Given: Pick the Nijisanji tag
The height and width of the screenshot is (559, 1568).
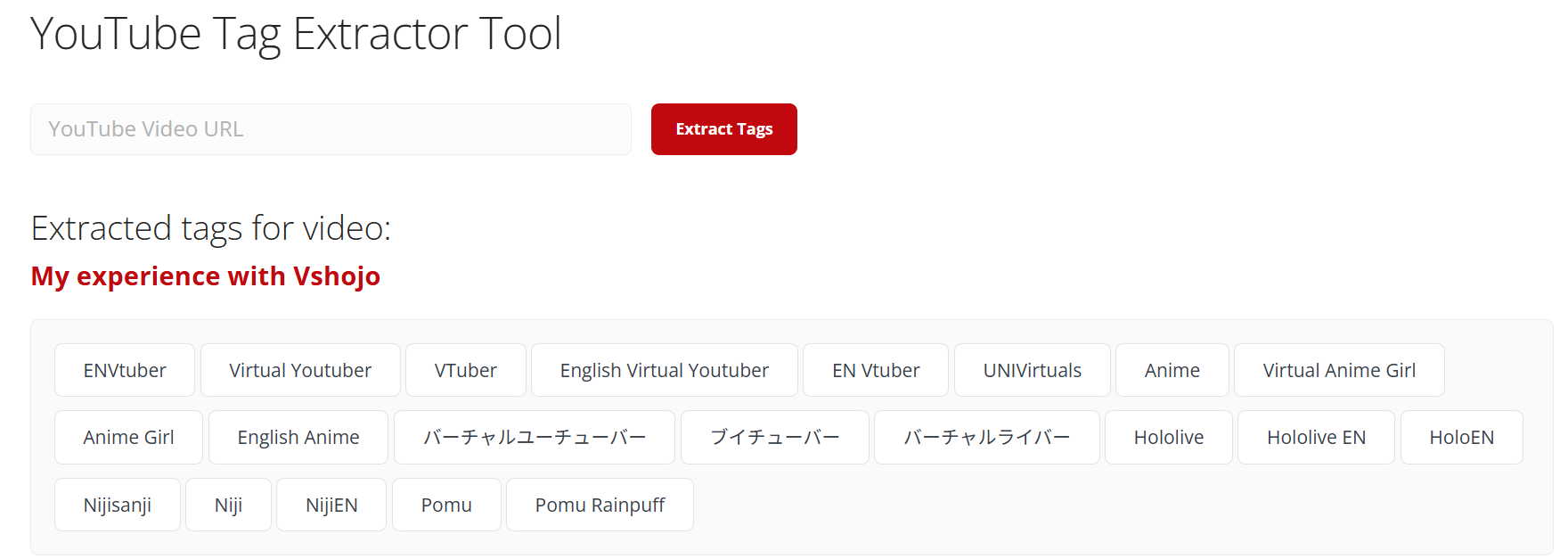Looking at the screenshot, I should pos(118,505).
